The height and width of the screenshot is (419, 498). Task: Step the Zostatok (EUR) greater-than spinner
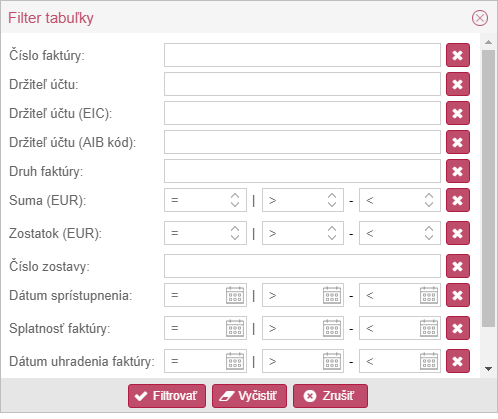tap(332, 233)
